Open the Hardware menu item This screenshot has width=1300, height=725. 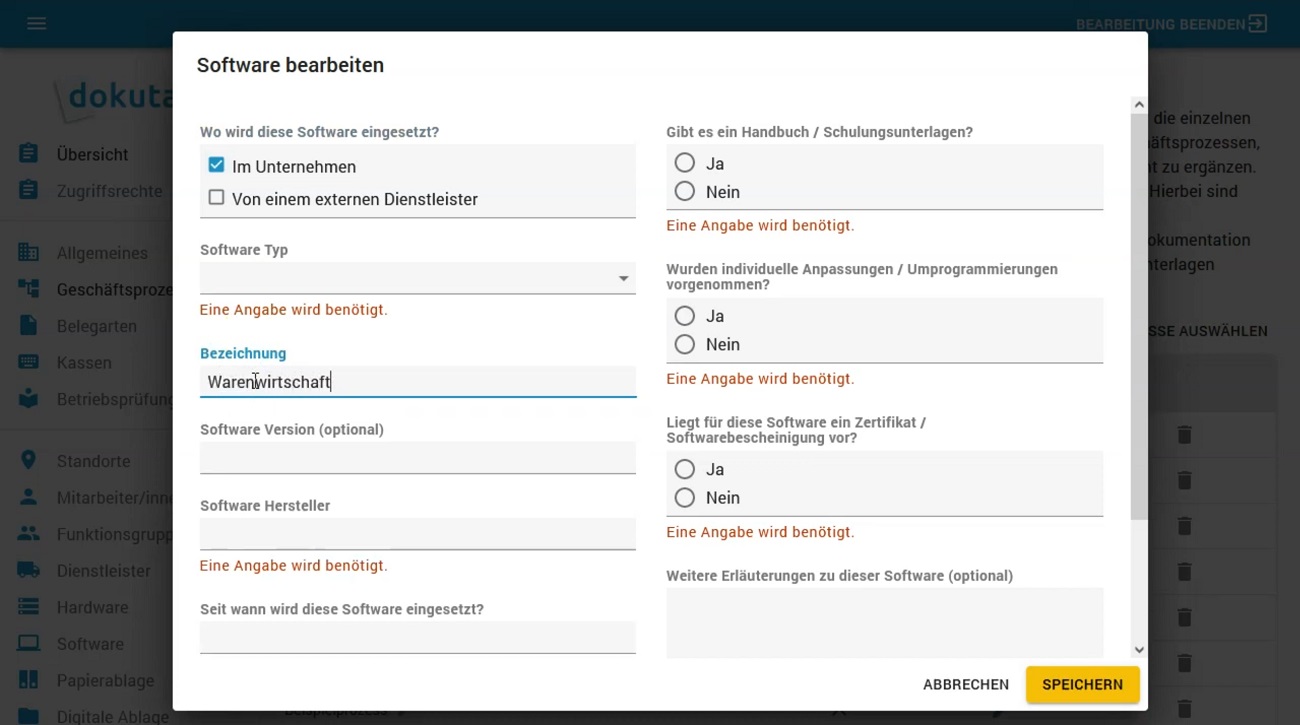(92, 607)
